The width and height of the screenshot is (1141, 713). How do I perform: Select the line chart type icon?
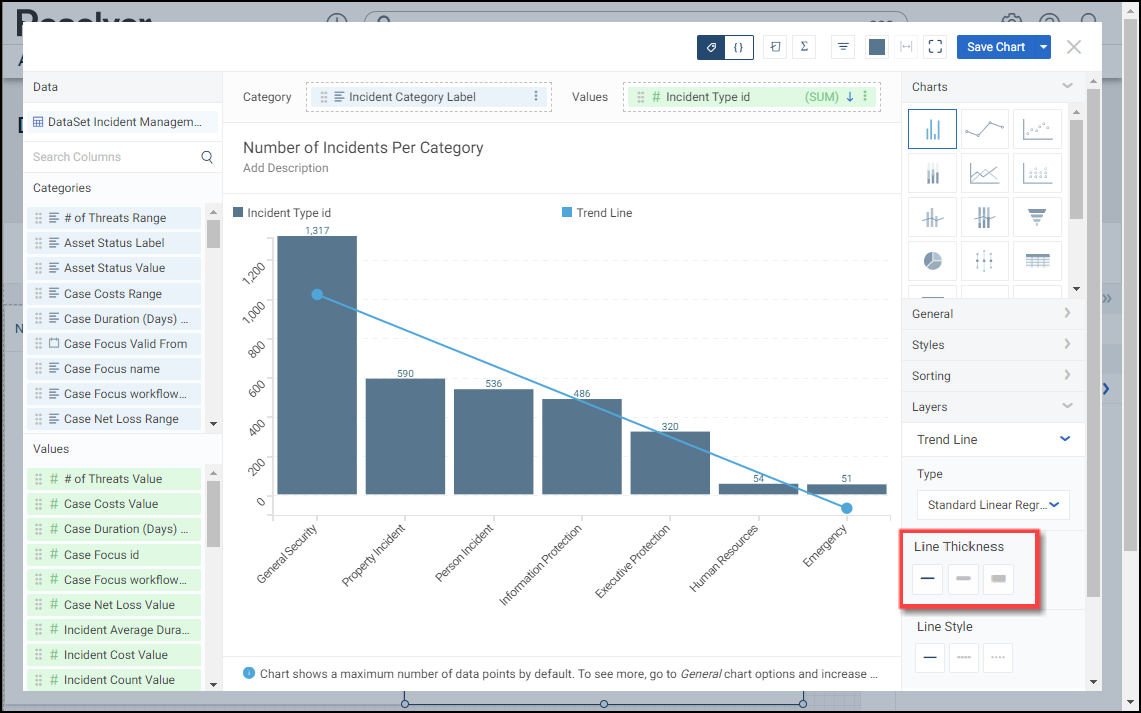984,129
